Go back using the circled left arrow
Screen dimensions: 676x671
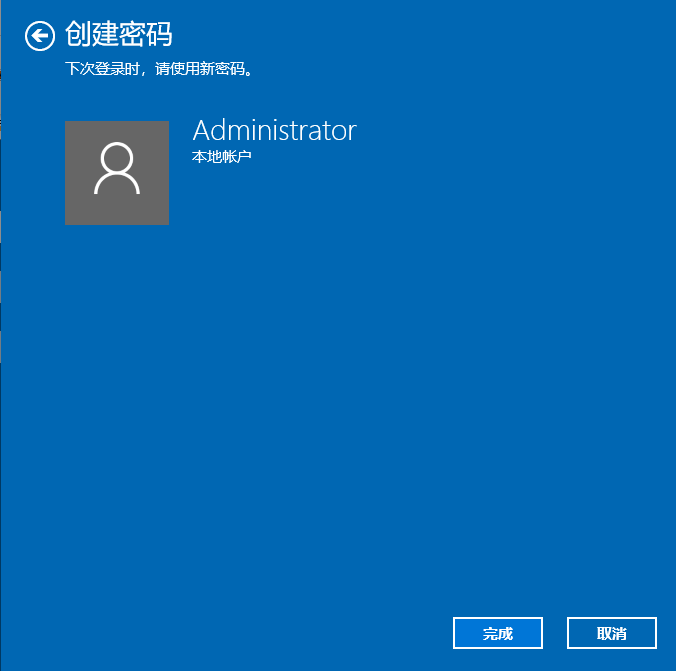coord(40,37)
